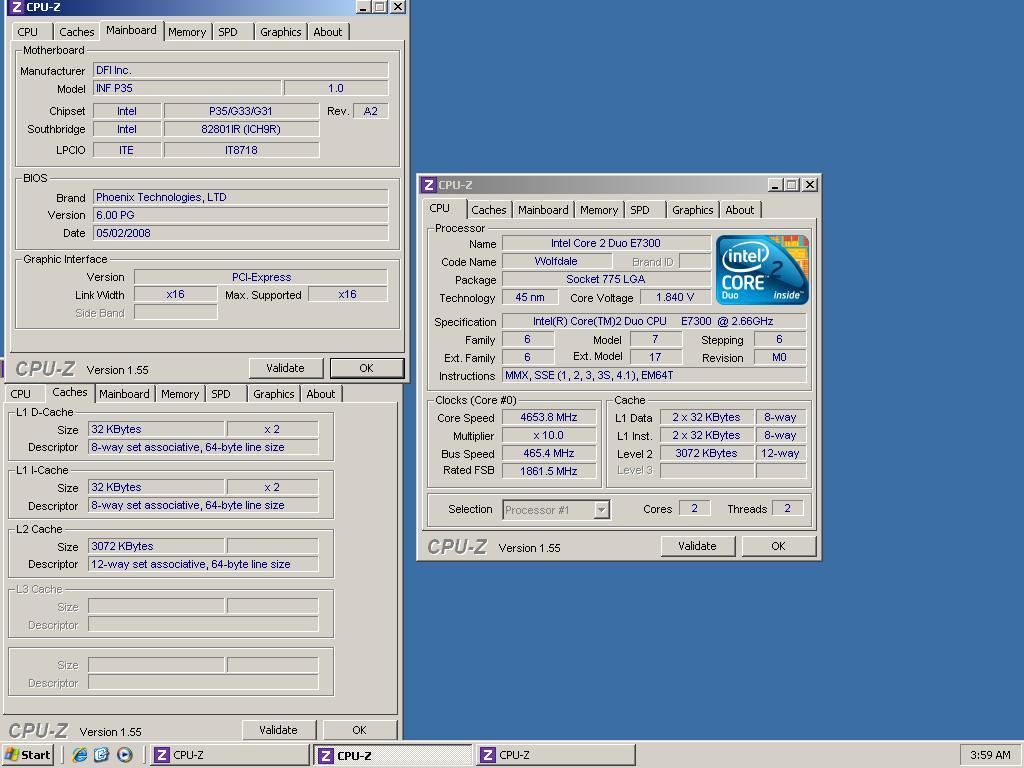Click the Core Voltage value 1.840 V
The image size is (1024, 768).
pos(675,297)
